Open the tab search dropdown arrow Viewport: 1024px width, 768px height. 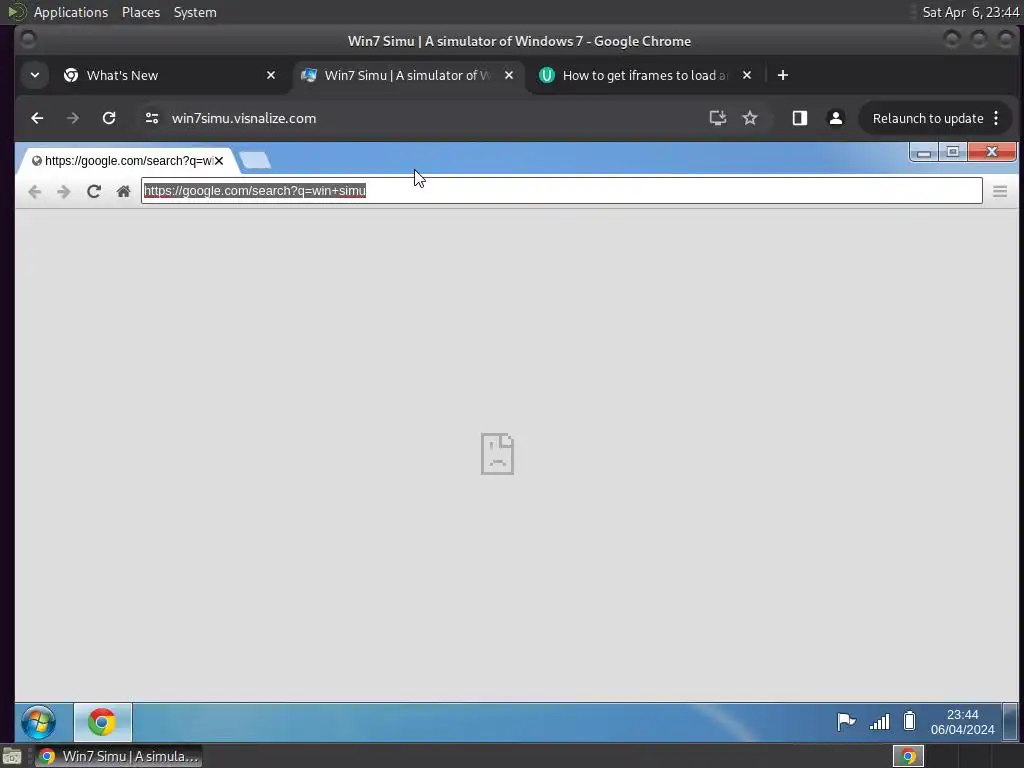coord(35,75)
